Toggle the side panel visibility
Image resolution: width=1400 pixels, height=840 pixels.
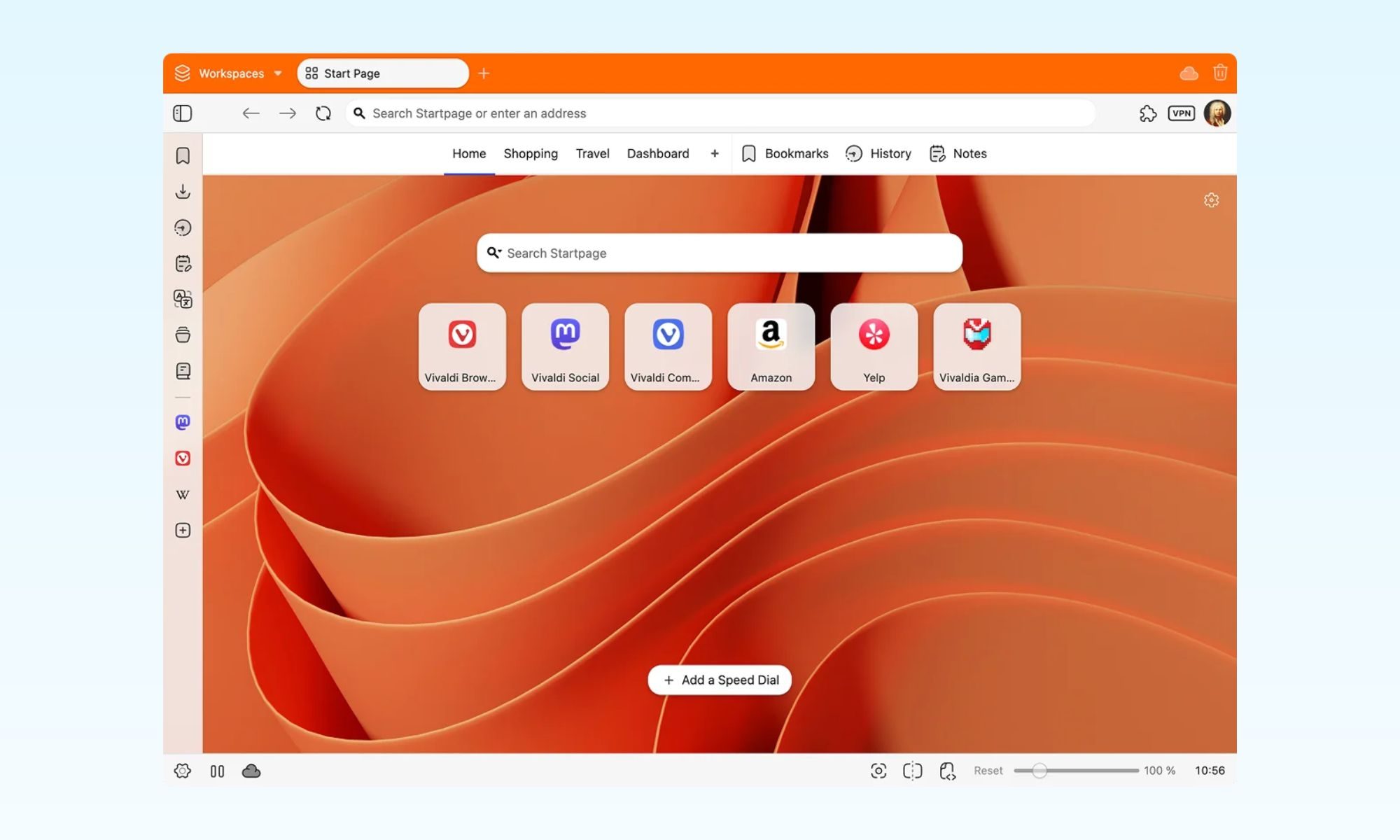pos(183,113)
